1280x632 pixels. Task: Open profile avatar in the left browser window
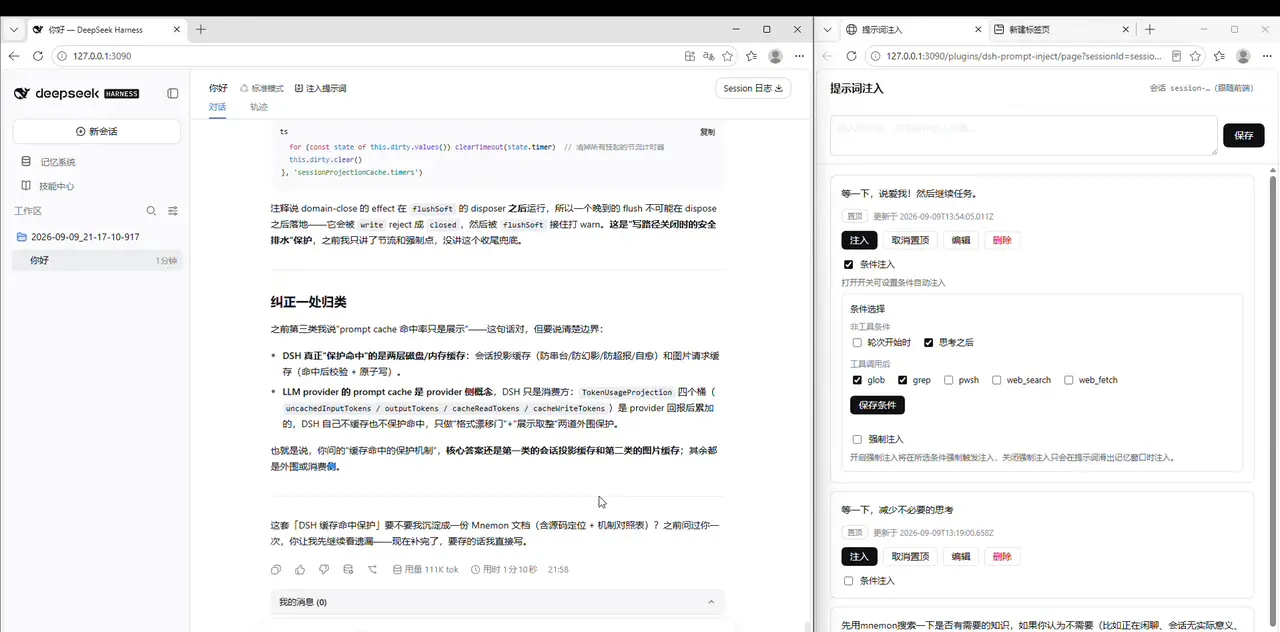(775, 56)
